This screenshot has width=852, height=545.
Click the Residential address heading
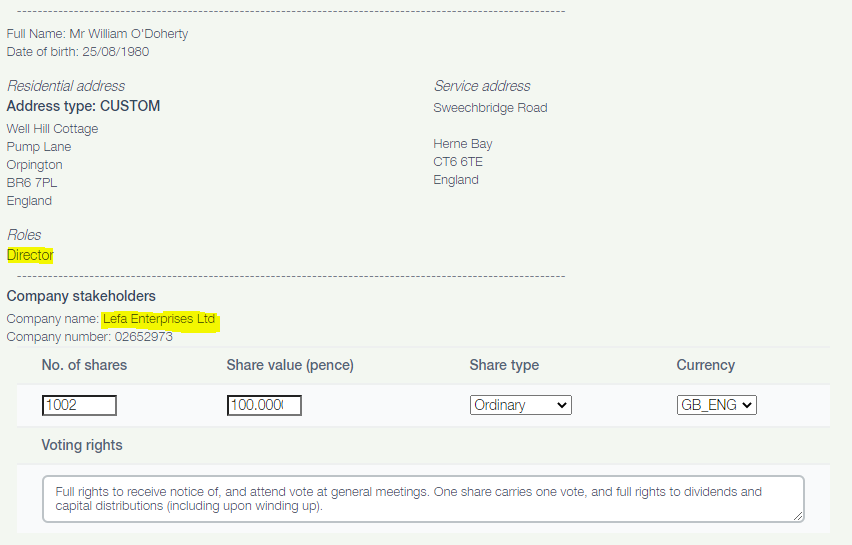(66, 86)
